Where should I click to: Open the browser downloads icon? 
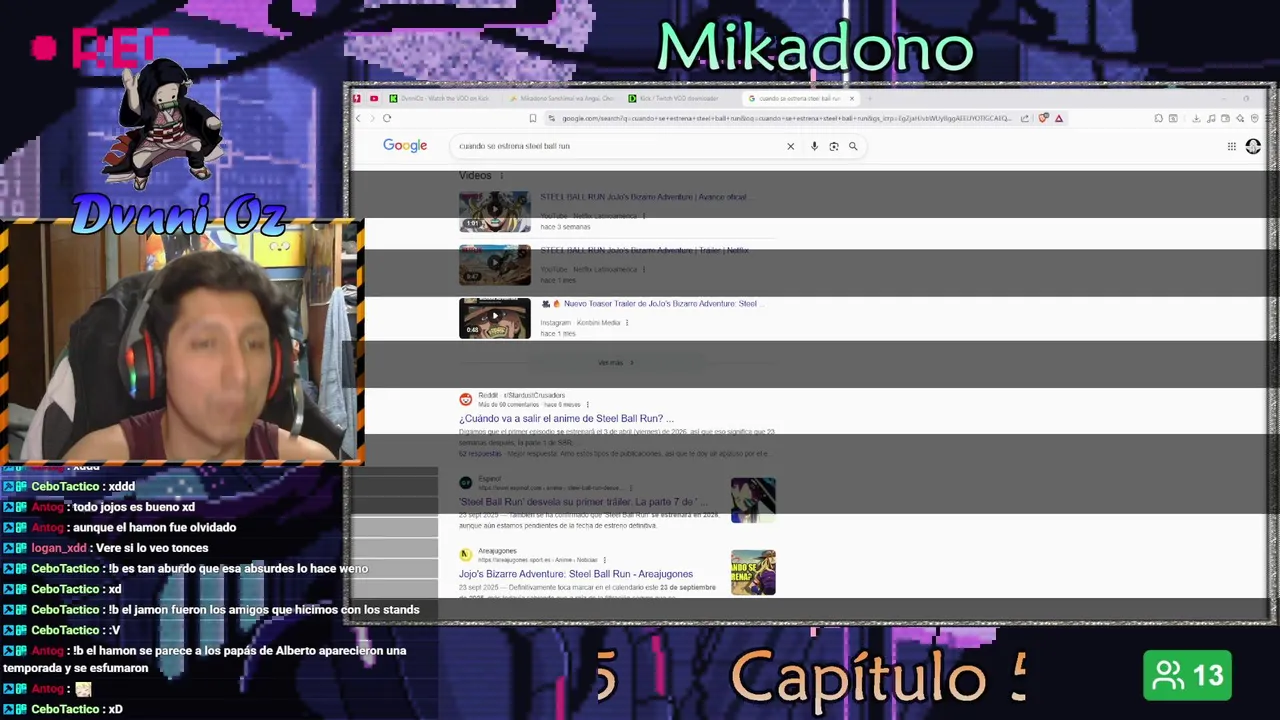1196,118
